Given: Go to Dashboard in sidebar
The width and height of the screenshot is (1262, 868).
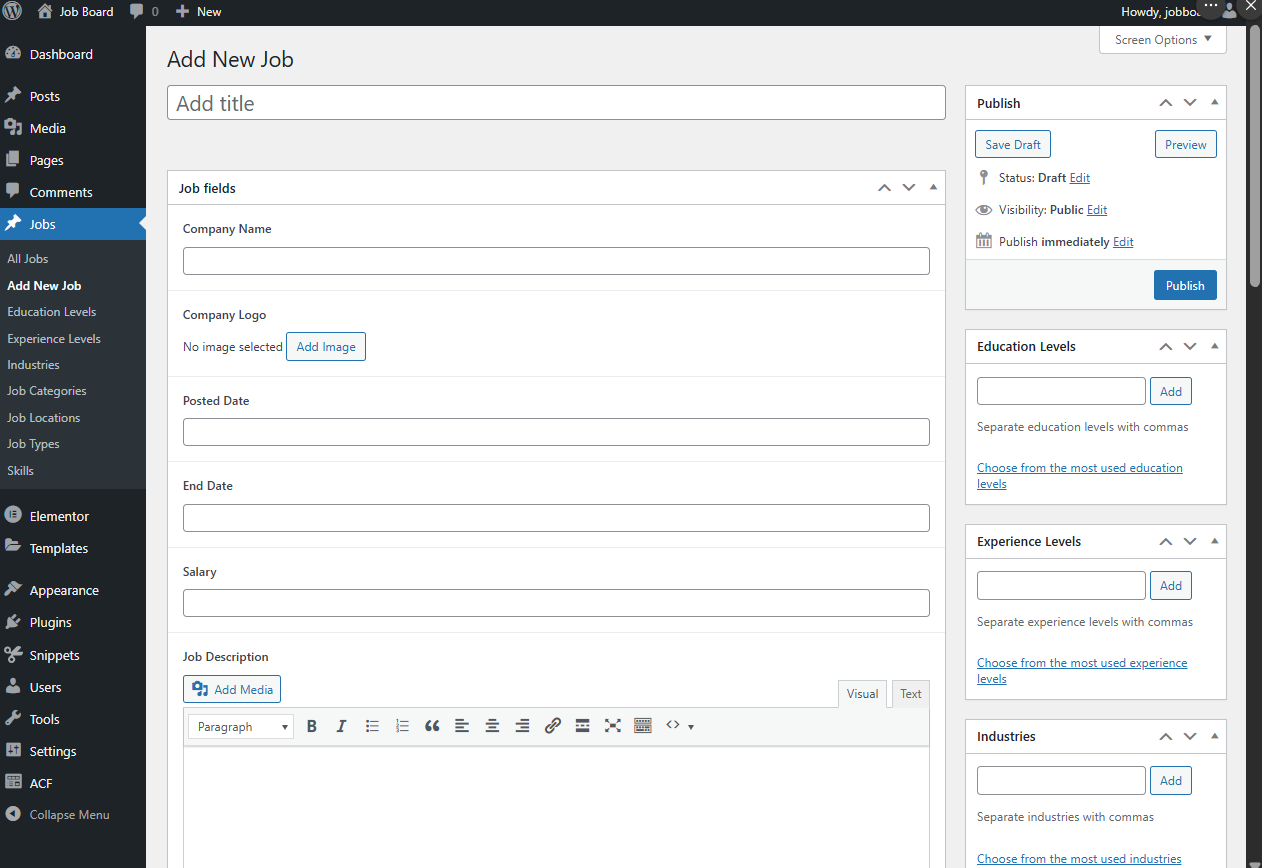Looking at the screenshot, I should pyautogui.click(x=61, y=54).
